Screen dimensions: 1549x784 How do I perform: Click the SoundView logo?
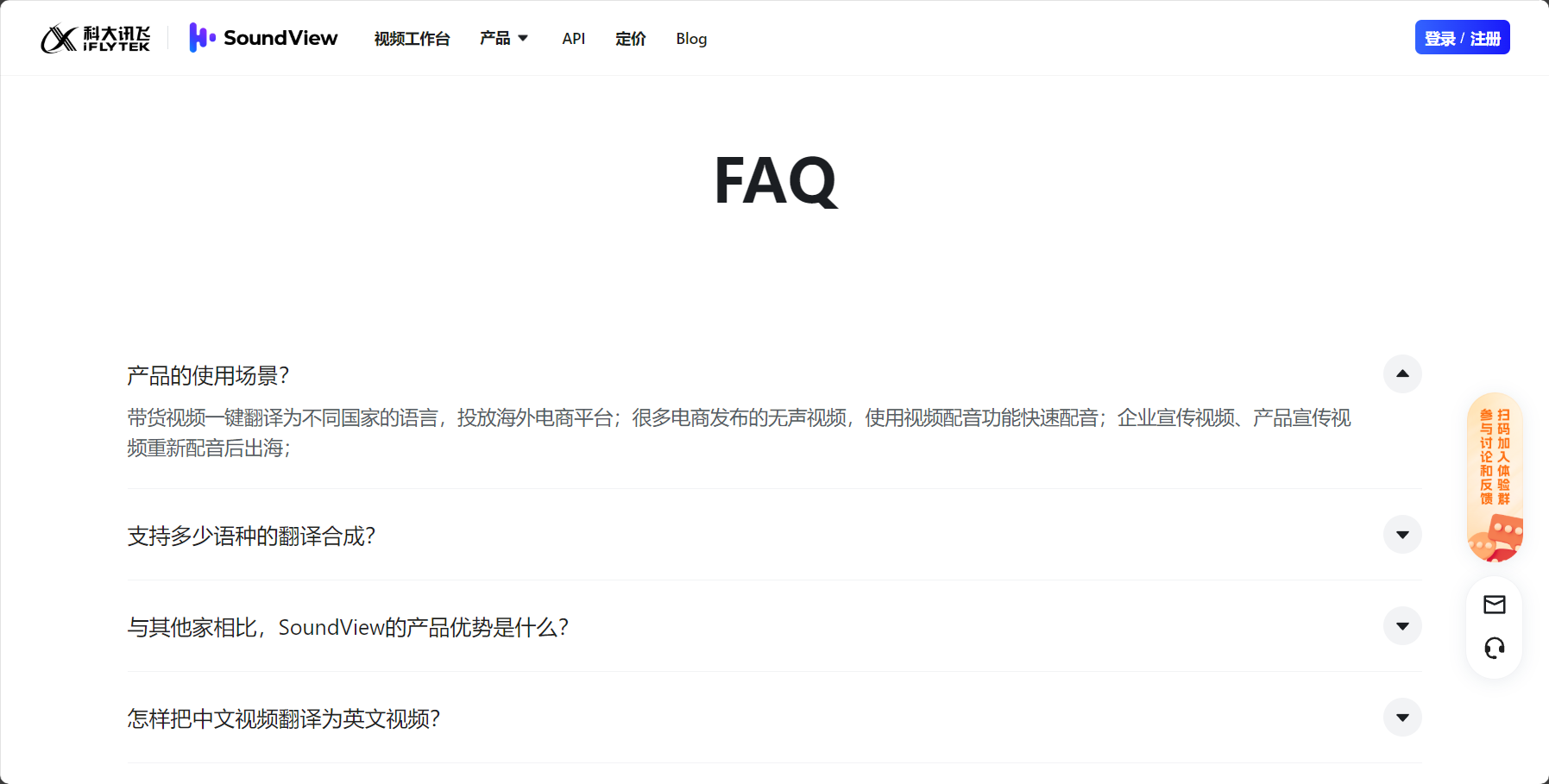263,38
